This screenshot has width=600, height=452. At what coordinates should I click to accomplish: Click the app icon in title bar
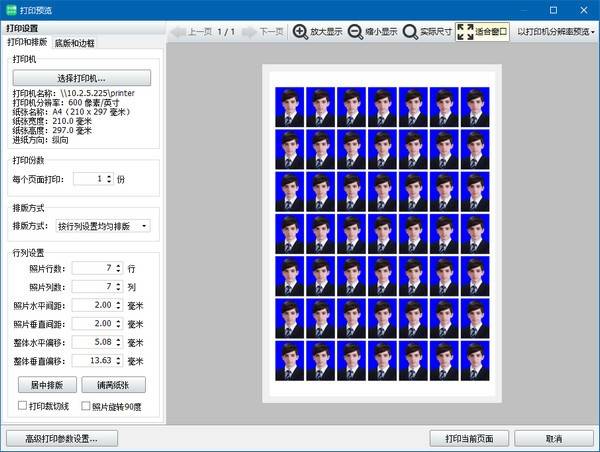[x=10, y=9]
